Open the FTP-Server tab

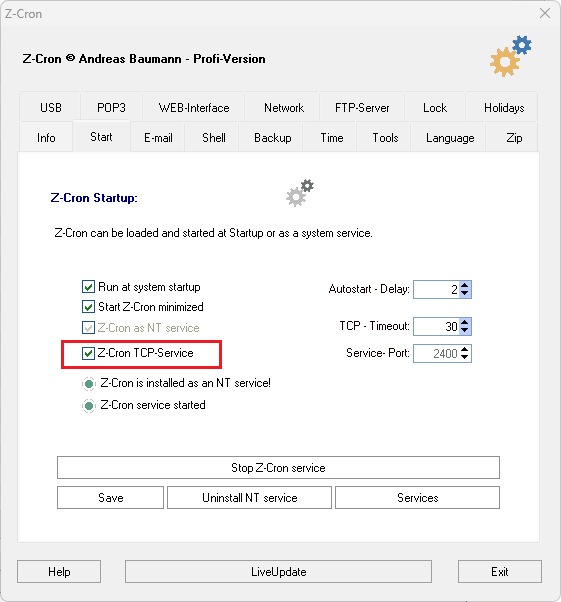[x=362, y=108]
